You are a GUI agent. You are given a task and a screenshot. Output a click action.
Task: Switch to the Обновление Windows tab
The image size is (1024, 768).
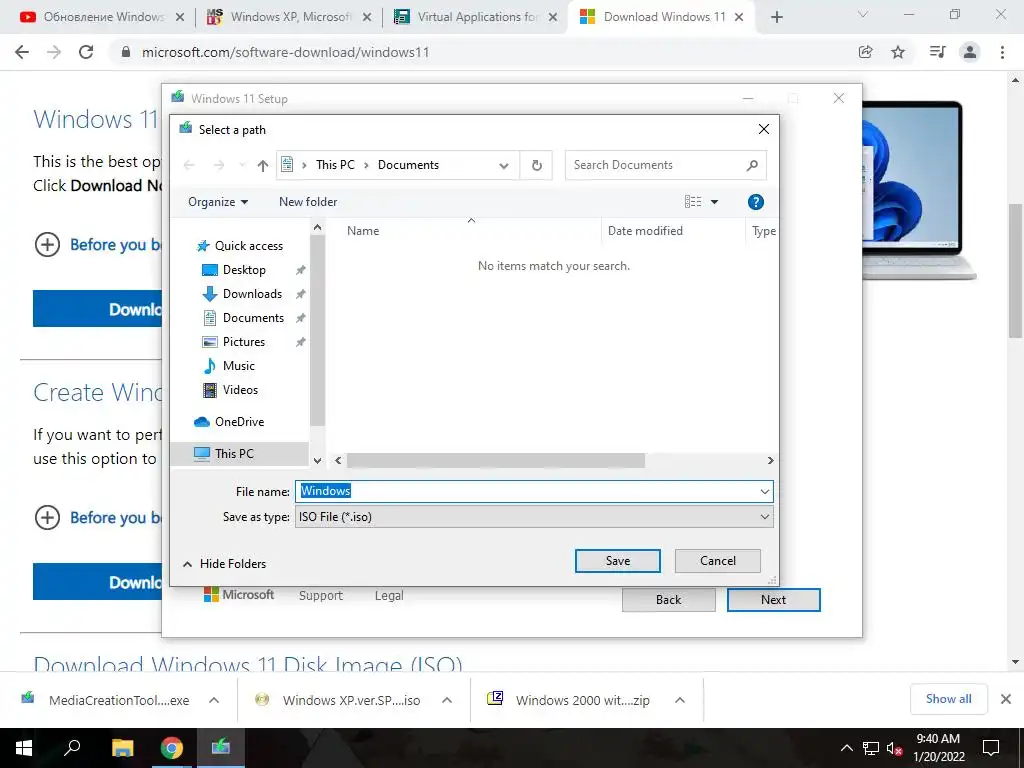pyautogui.click(x=102, y=17)
